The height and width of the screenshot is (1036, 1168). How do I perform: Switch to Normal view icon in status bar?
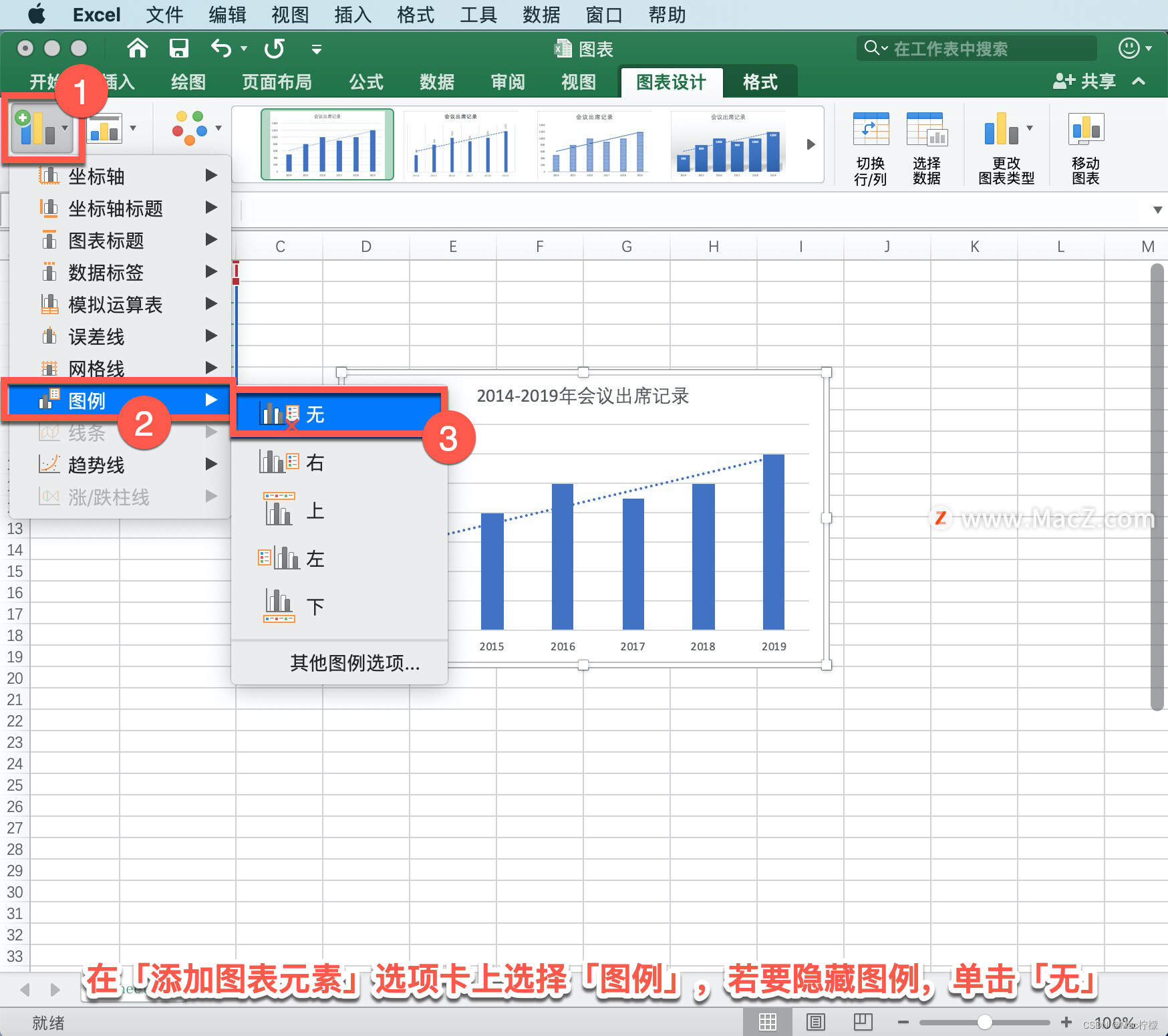click(768, 1022)
